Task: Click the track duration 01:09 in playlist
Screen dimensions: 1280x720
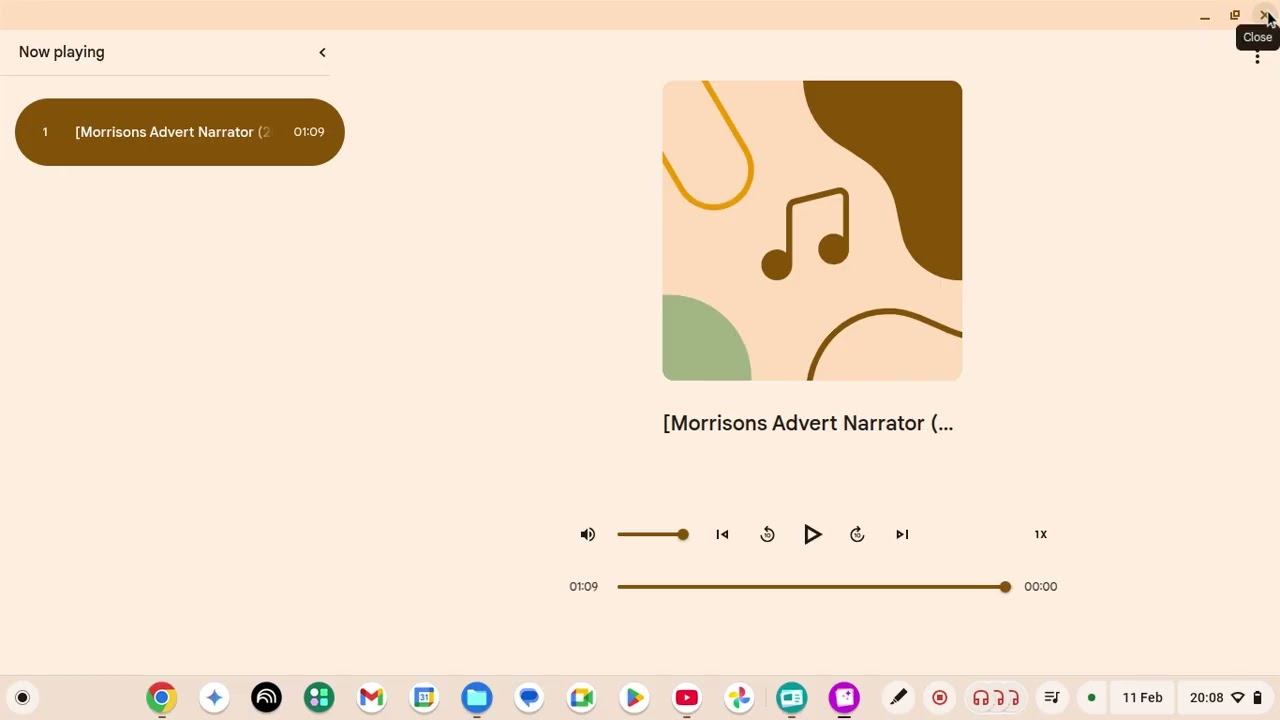Action: [309, 132]
